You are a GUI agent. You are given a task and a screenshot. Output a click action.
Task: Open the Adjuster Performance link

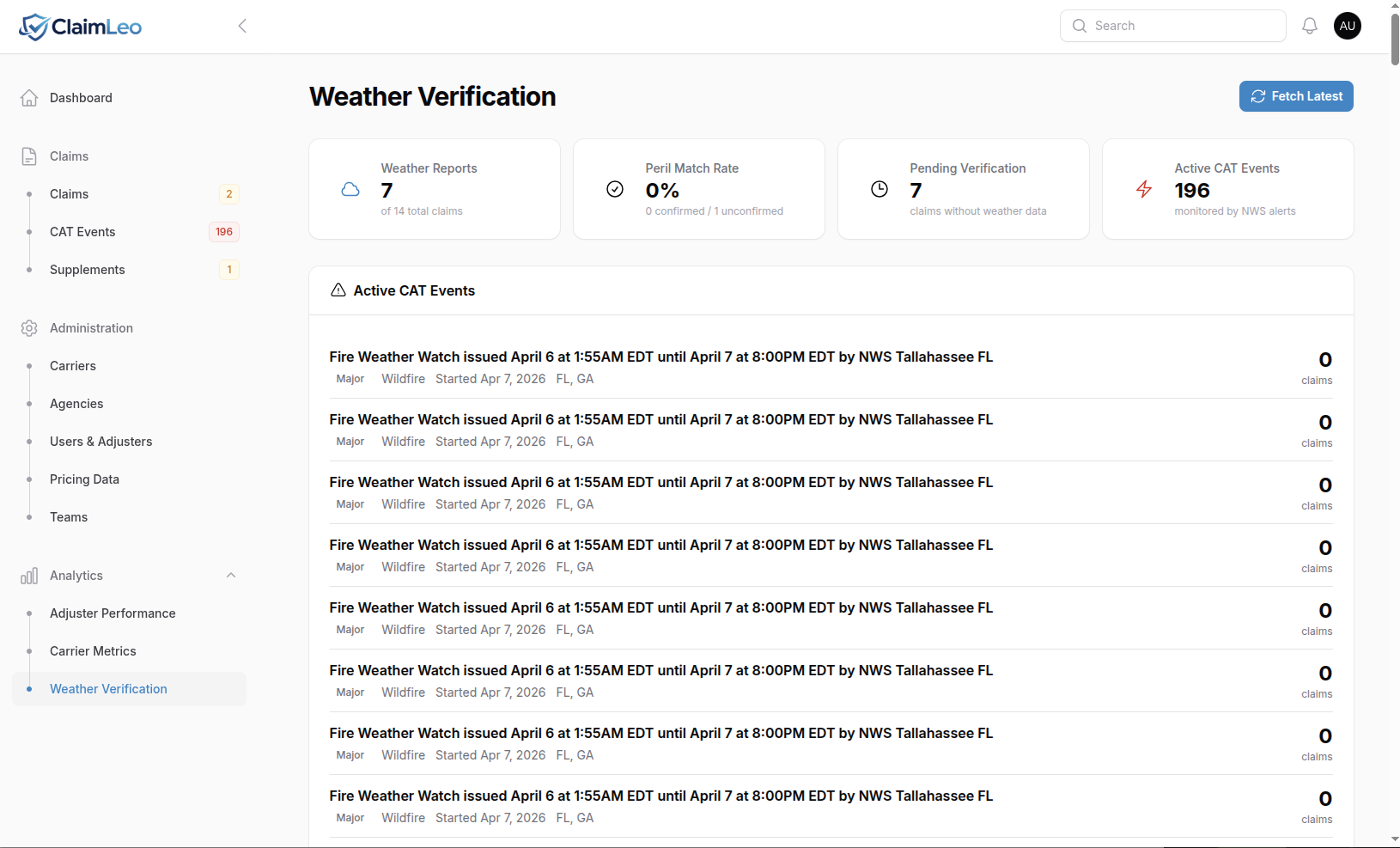click(113, 613)
